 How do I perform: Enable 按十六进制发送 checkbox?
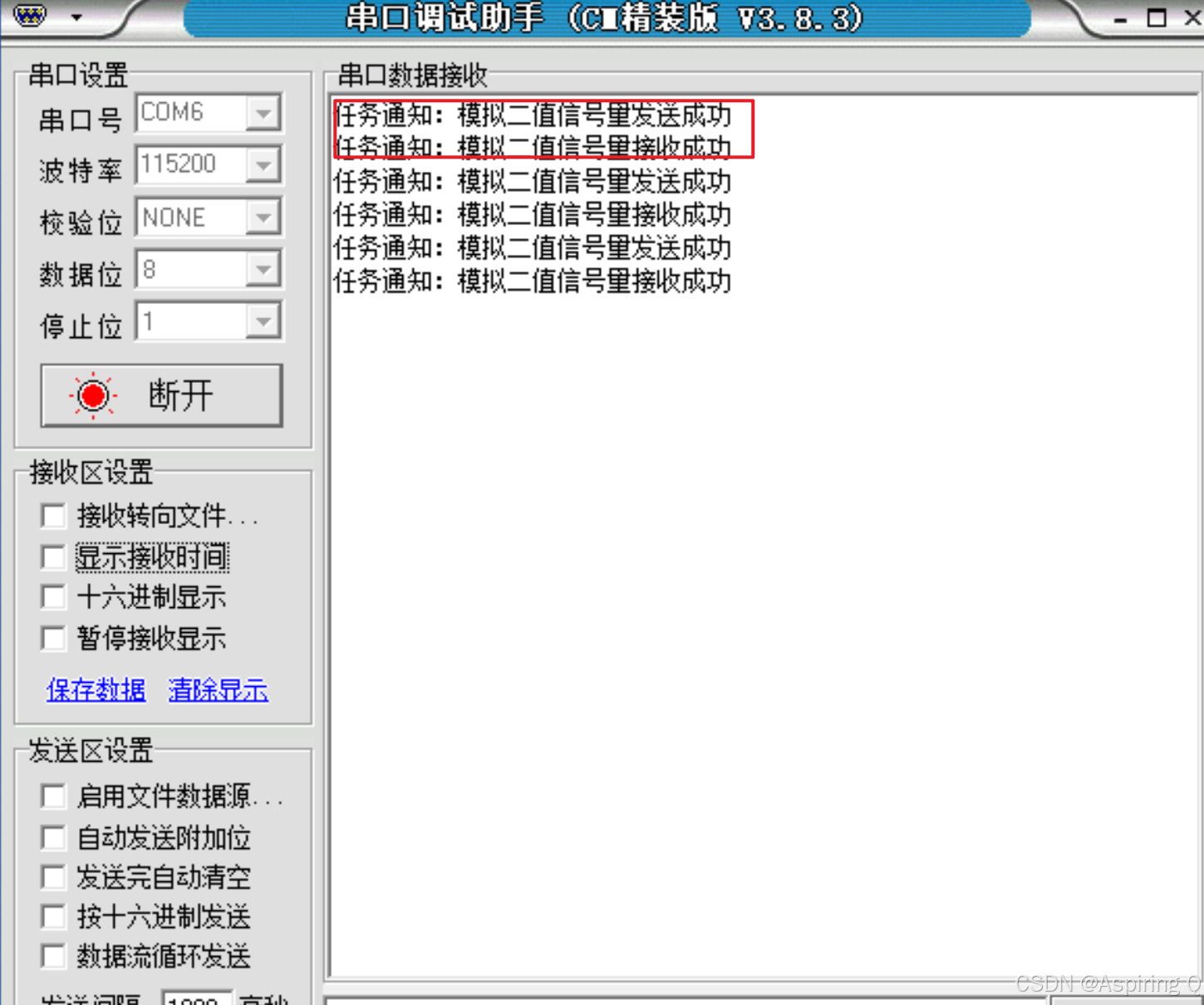(x=53, y=917)
